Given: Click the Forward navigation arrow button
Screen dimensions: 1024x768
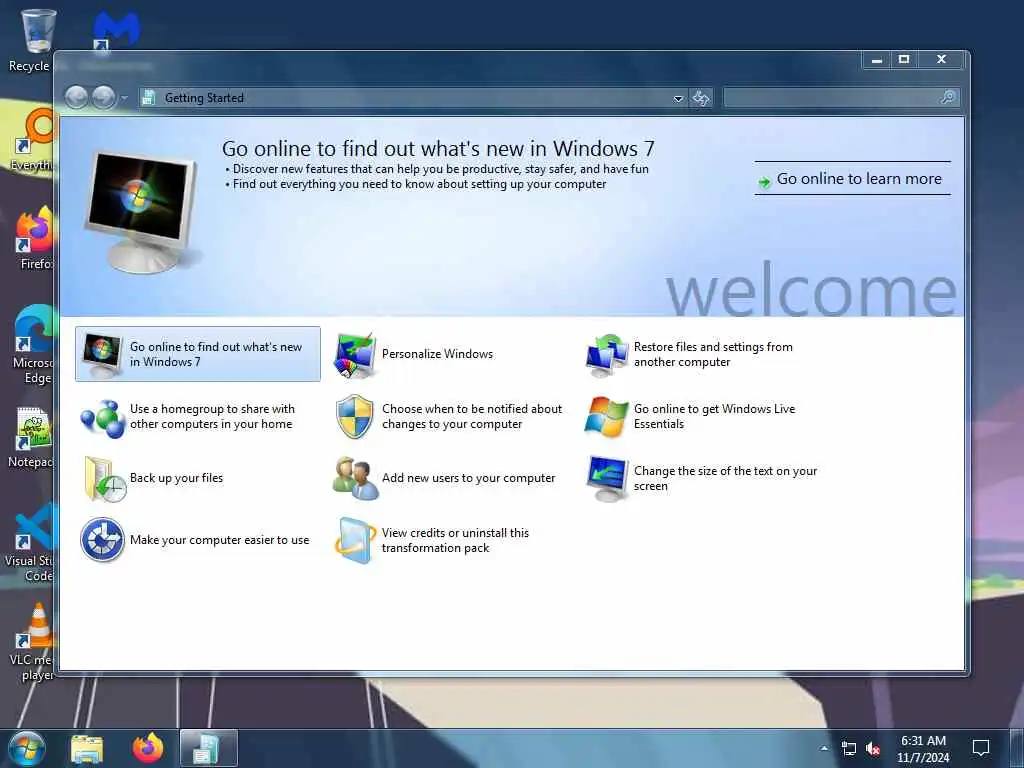Looking at the screenshot, I should [103, 98].
